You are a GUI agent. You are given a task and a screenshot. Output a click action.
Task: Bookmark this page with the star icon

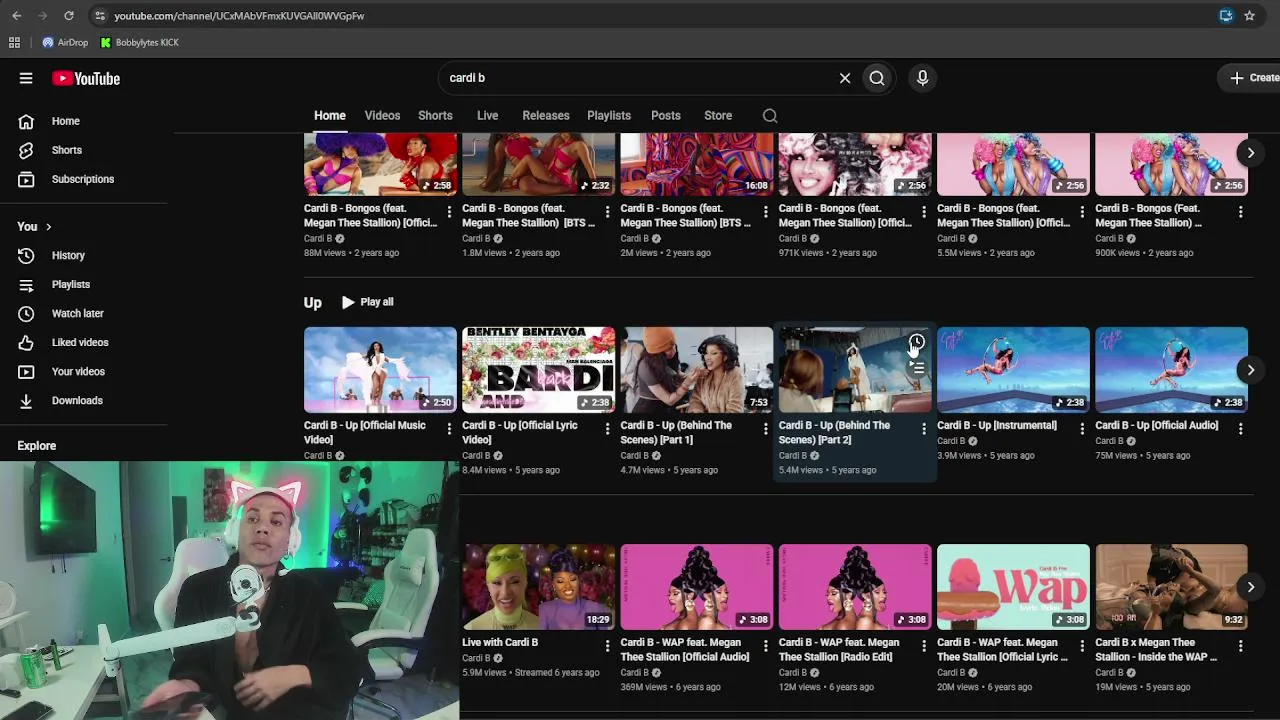point(1250,16)
